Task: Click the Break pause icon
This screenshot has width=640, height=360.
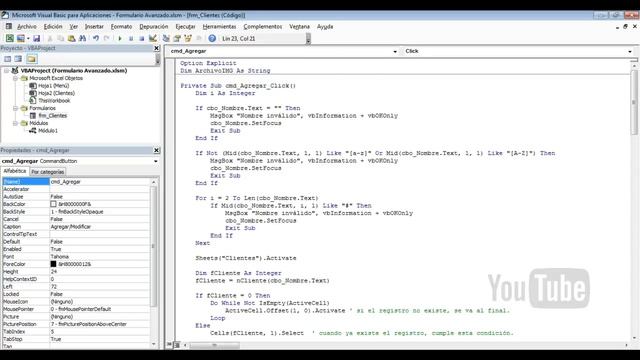Action: tap(131, 38)
